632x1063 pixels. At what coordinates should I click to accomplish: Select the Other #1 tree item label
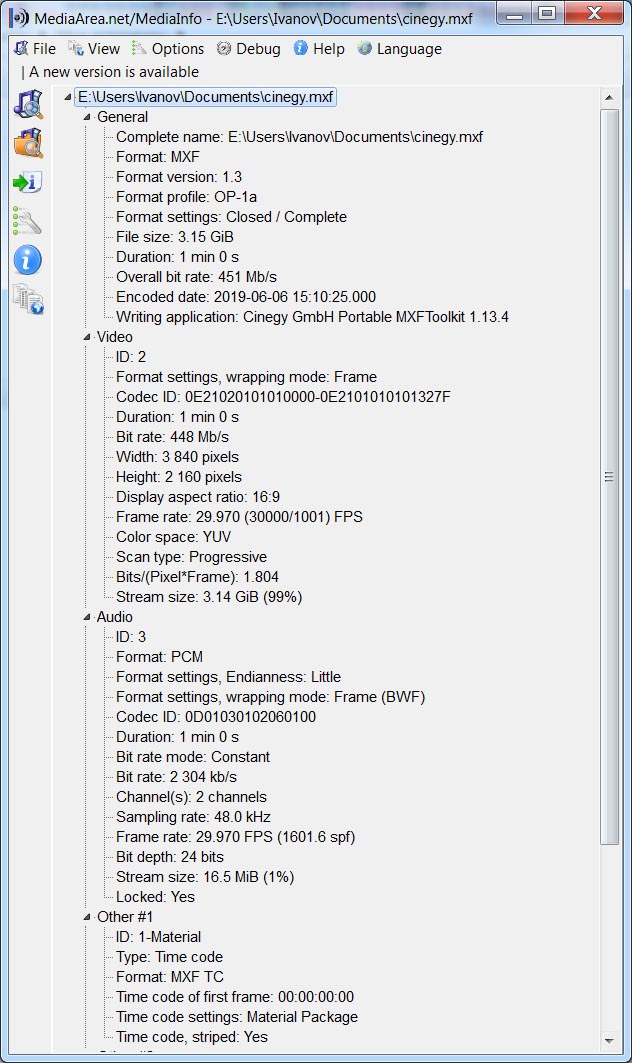[x=125, y=917]
